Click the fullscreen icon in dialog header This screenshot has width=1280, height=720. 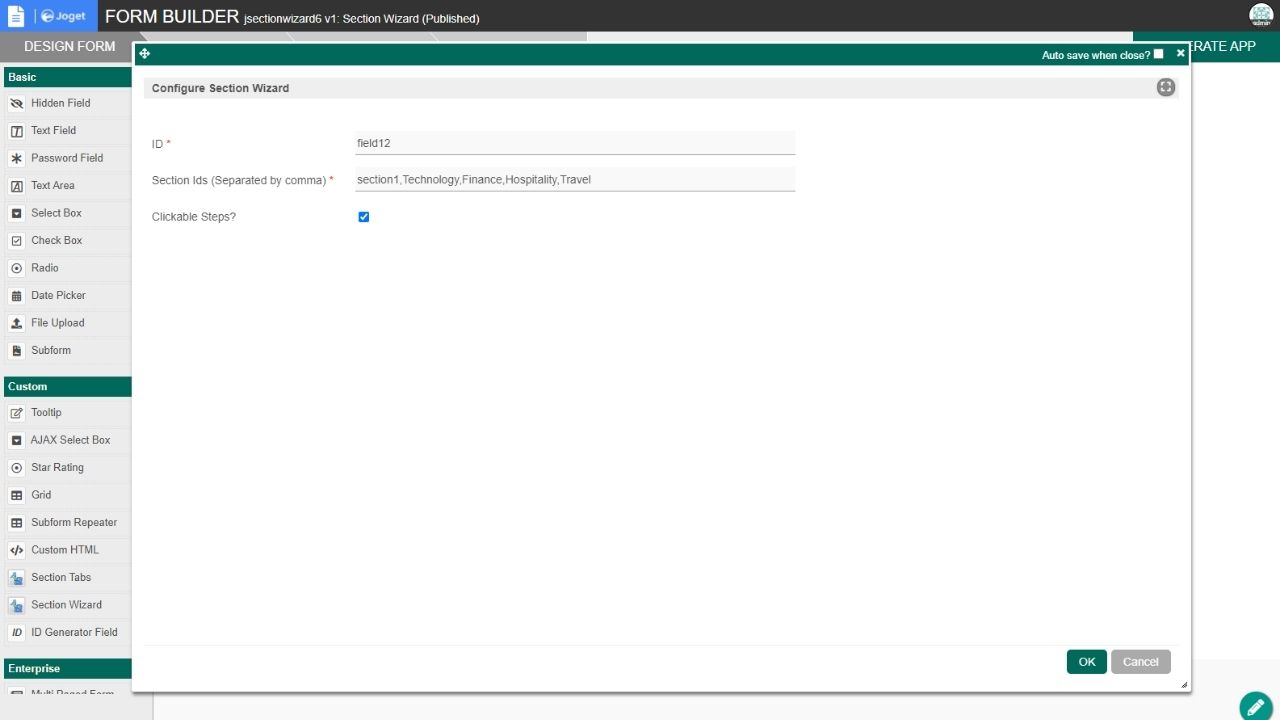(1165, 88)
